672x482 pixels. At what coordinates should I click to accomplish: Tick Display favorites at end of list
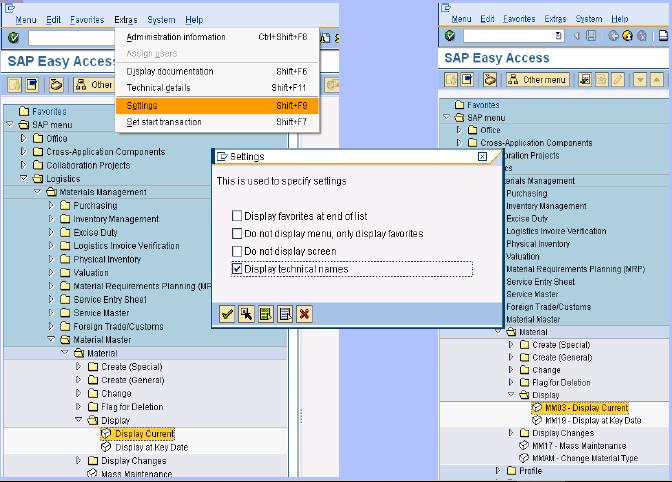pyautogui.click(x=237, y=216)
